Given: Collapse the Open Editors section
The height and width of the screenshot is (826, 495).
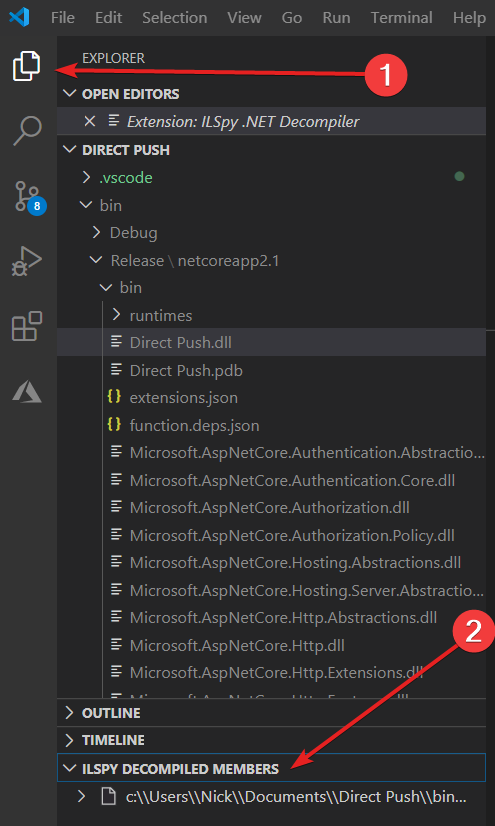Looking at the screenshot, I should pos(69,94).
